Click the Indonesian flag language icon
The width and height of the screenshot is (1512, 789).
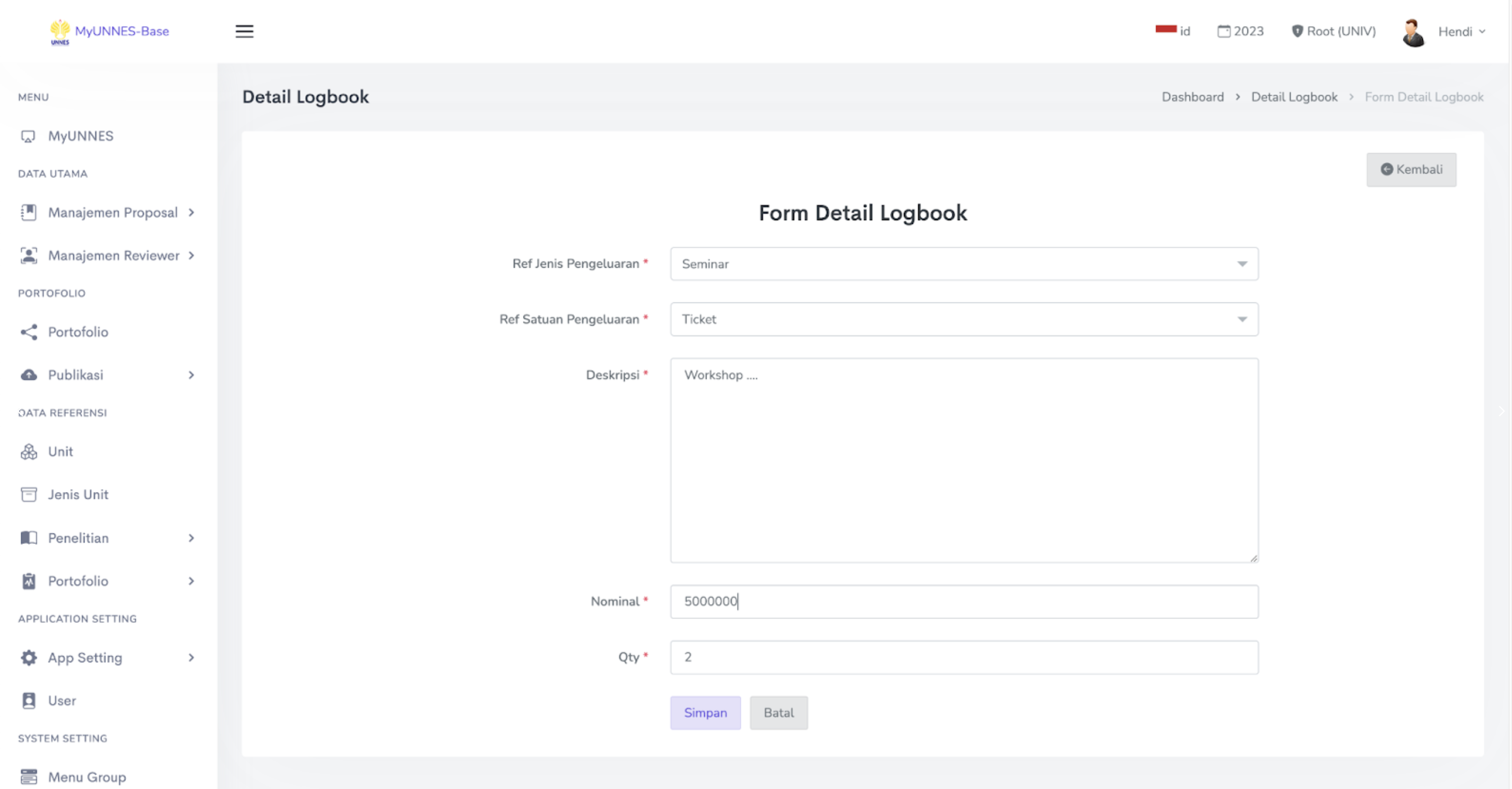1166,29
